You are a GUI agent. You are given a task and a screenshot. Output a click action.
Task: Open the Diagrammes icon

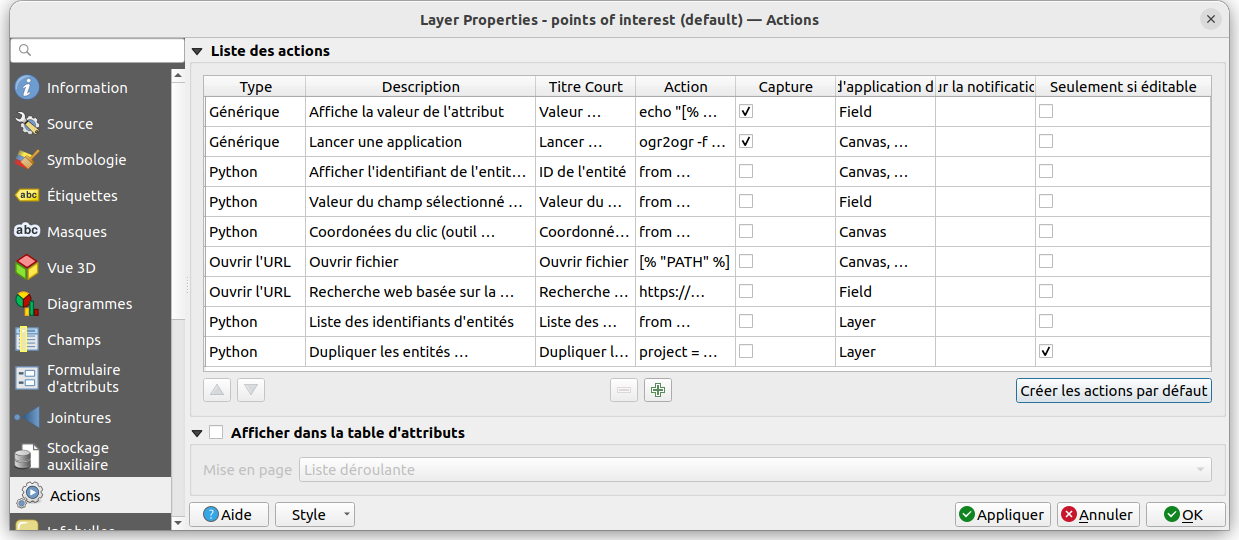(27, 303)
